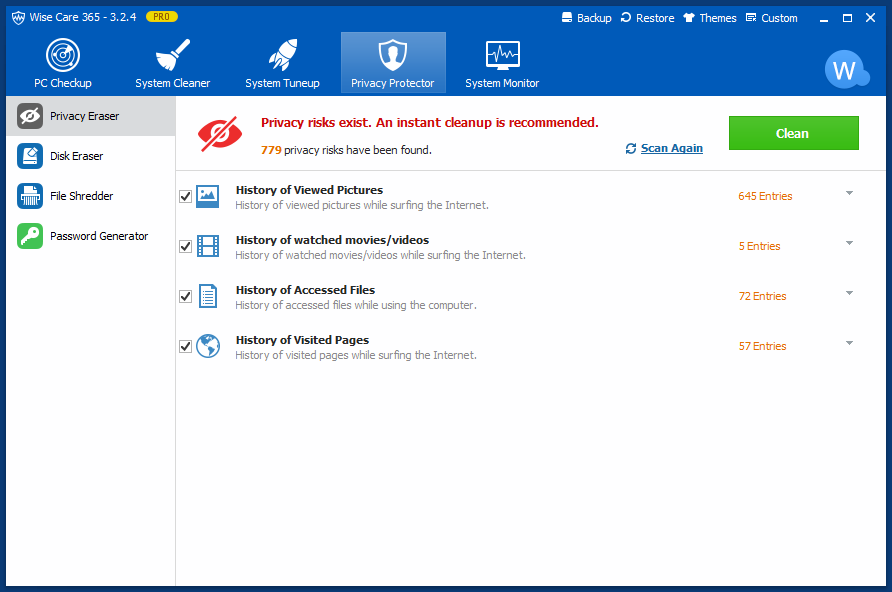Click the Wise Care 365 logo icon
This screenshot has width=892, height=592.
click(18, 18)
